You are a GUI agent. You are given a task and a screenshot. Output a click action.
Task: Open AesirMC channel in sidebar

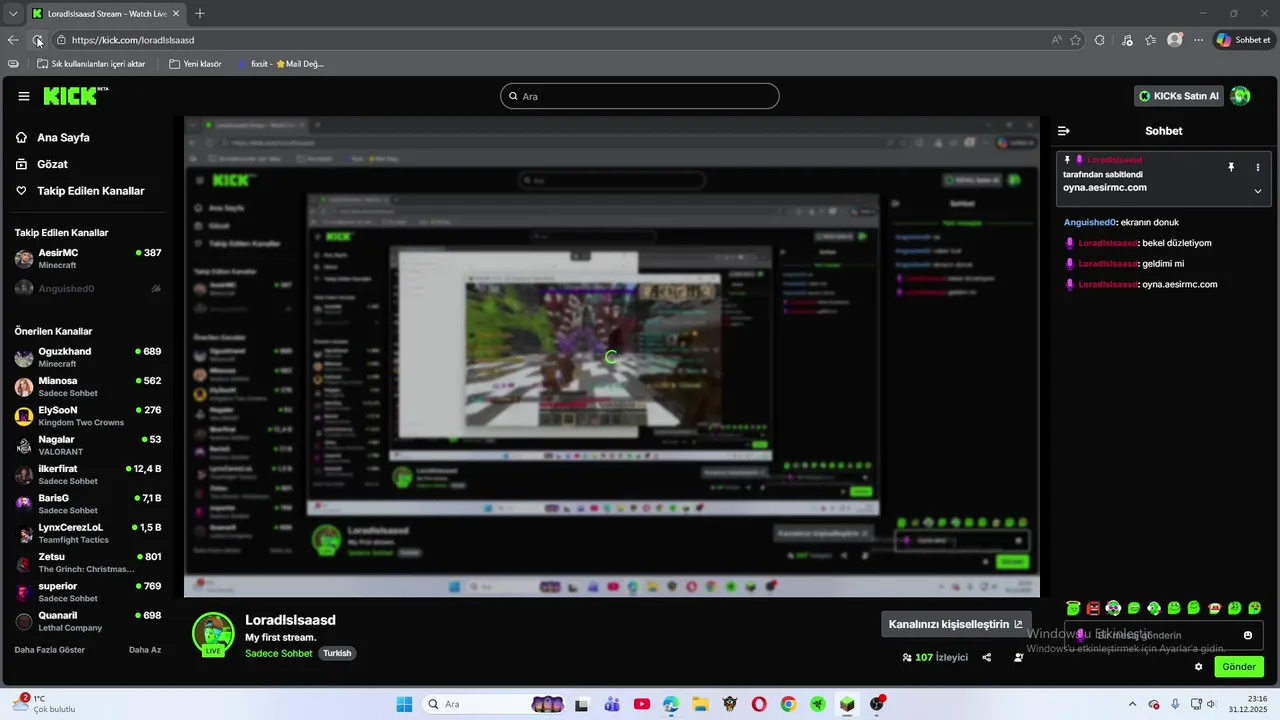click(x=88, y=259)
